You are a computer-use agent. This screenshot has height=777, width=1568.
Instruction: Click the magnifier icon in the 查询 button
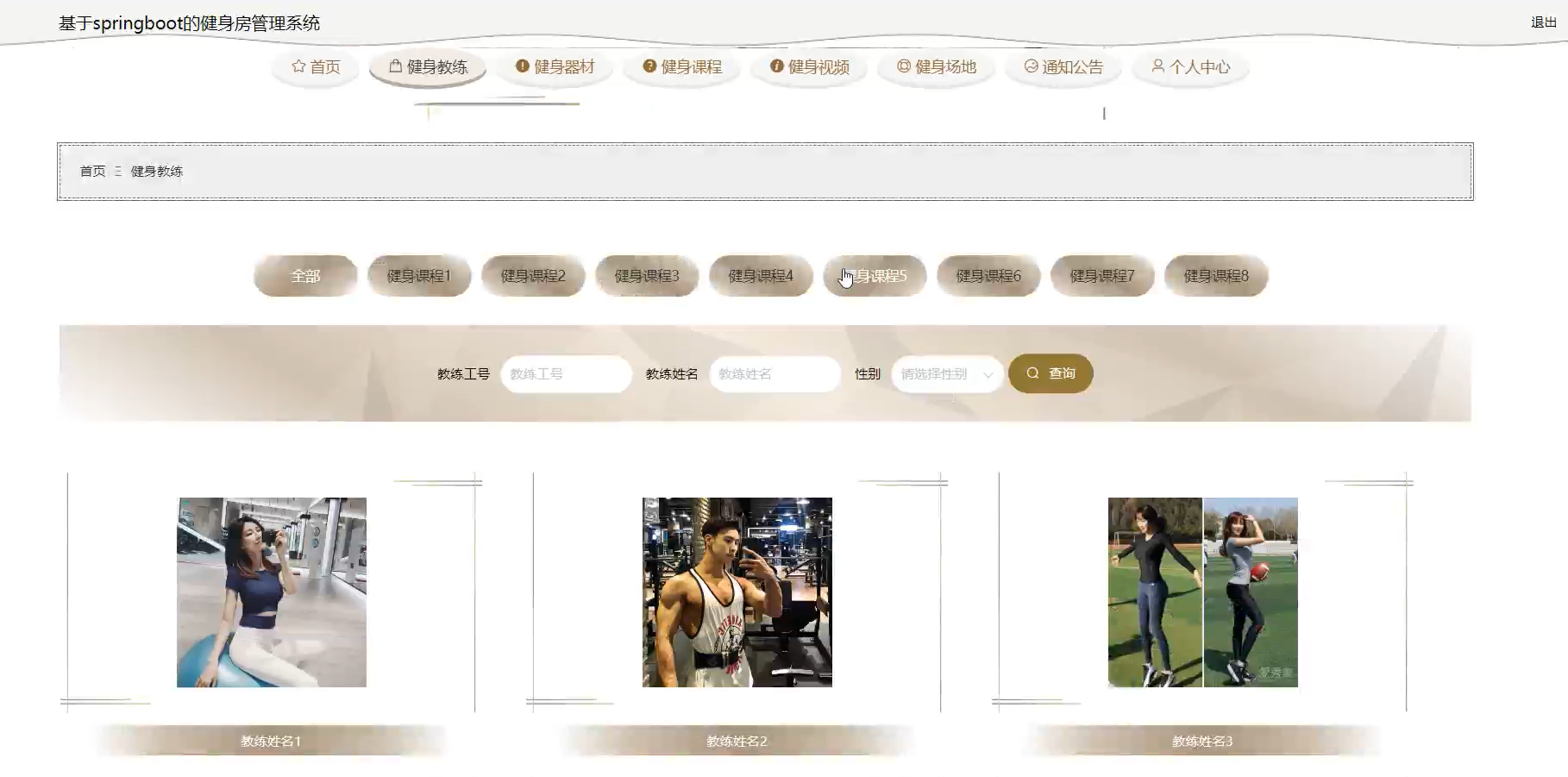1032,373
